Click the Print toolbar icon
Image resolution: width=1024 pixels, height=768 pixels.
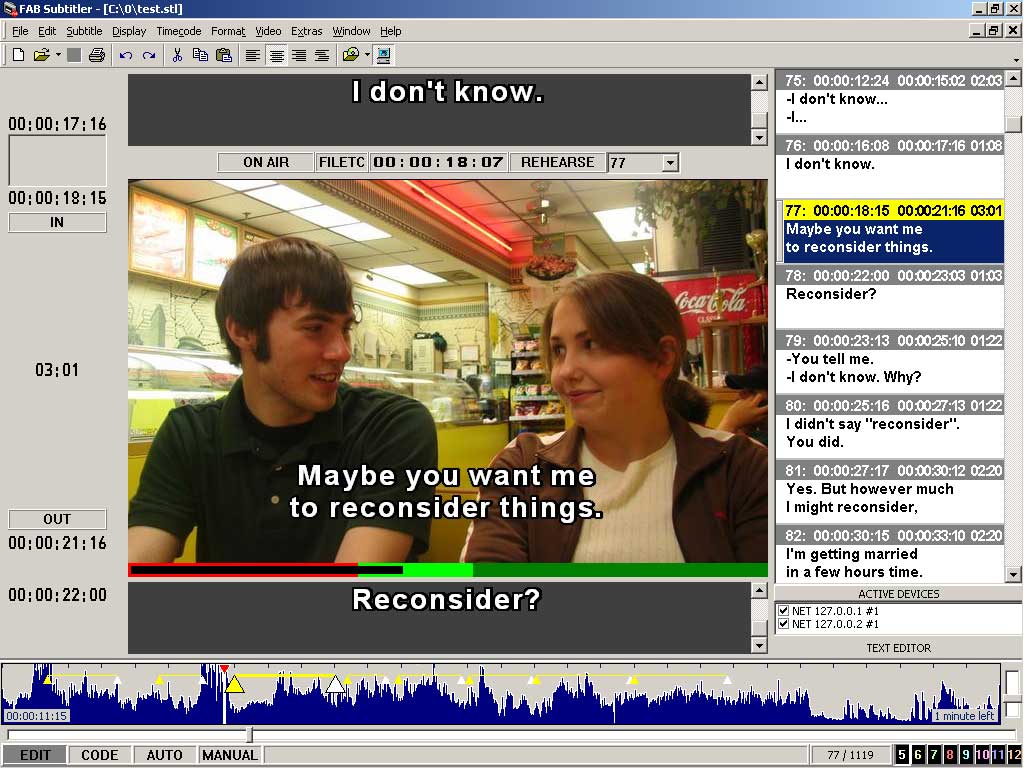96,55
